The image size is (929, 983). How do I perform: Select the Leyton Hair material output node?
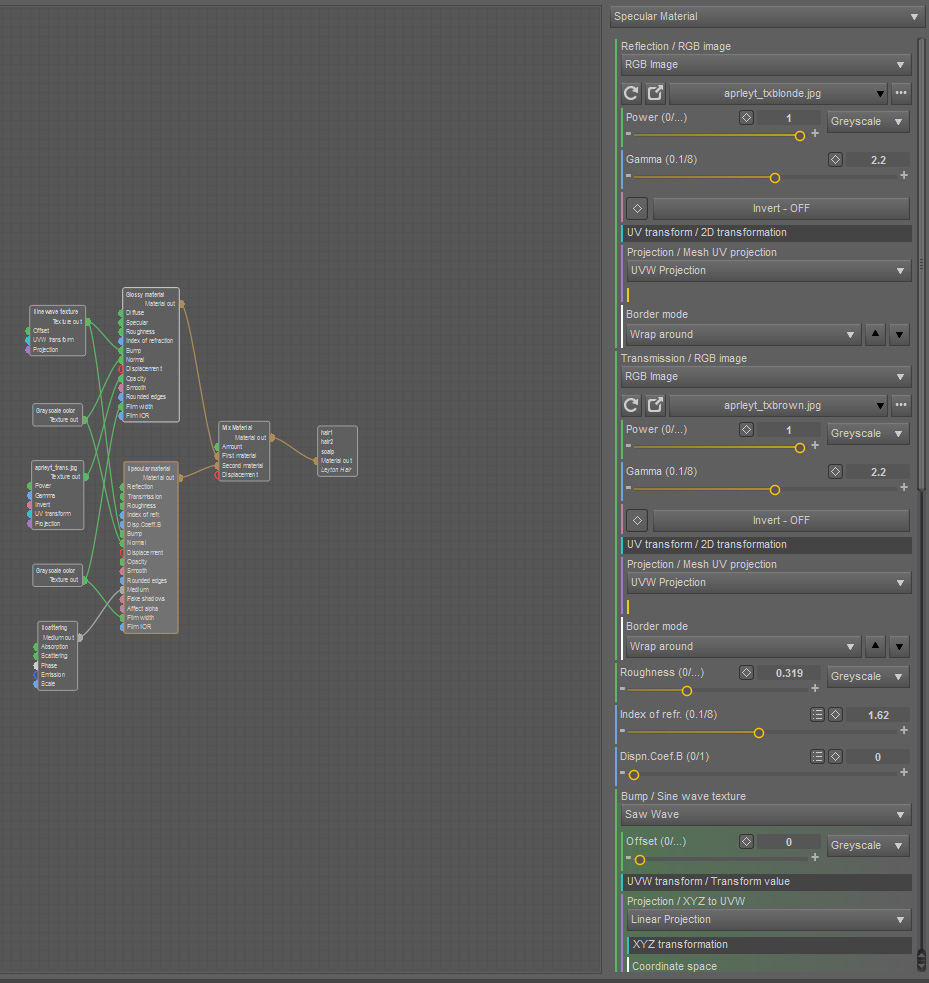coord(337,451)
